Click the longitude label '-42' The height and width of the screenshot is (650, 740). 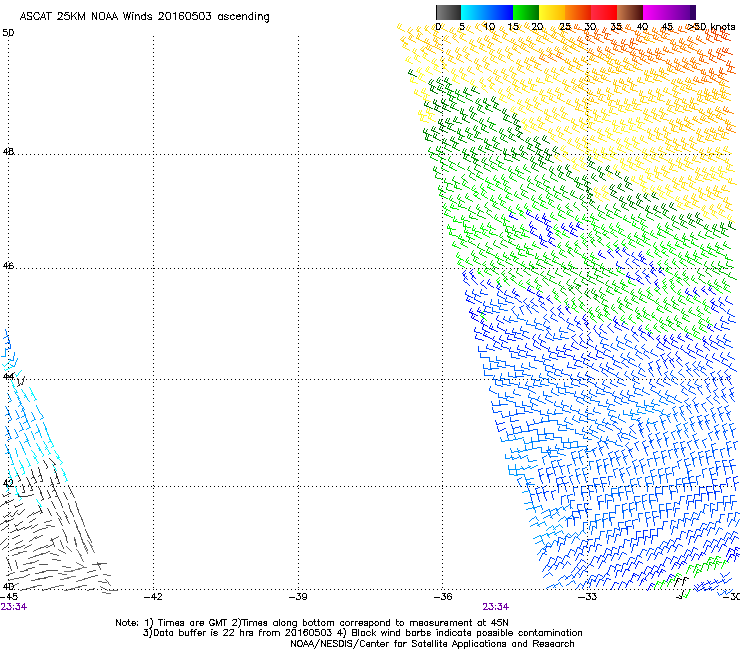coord(153,597)
